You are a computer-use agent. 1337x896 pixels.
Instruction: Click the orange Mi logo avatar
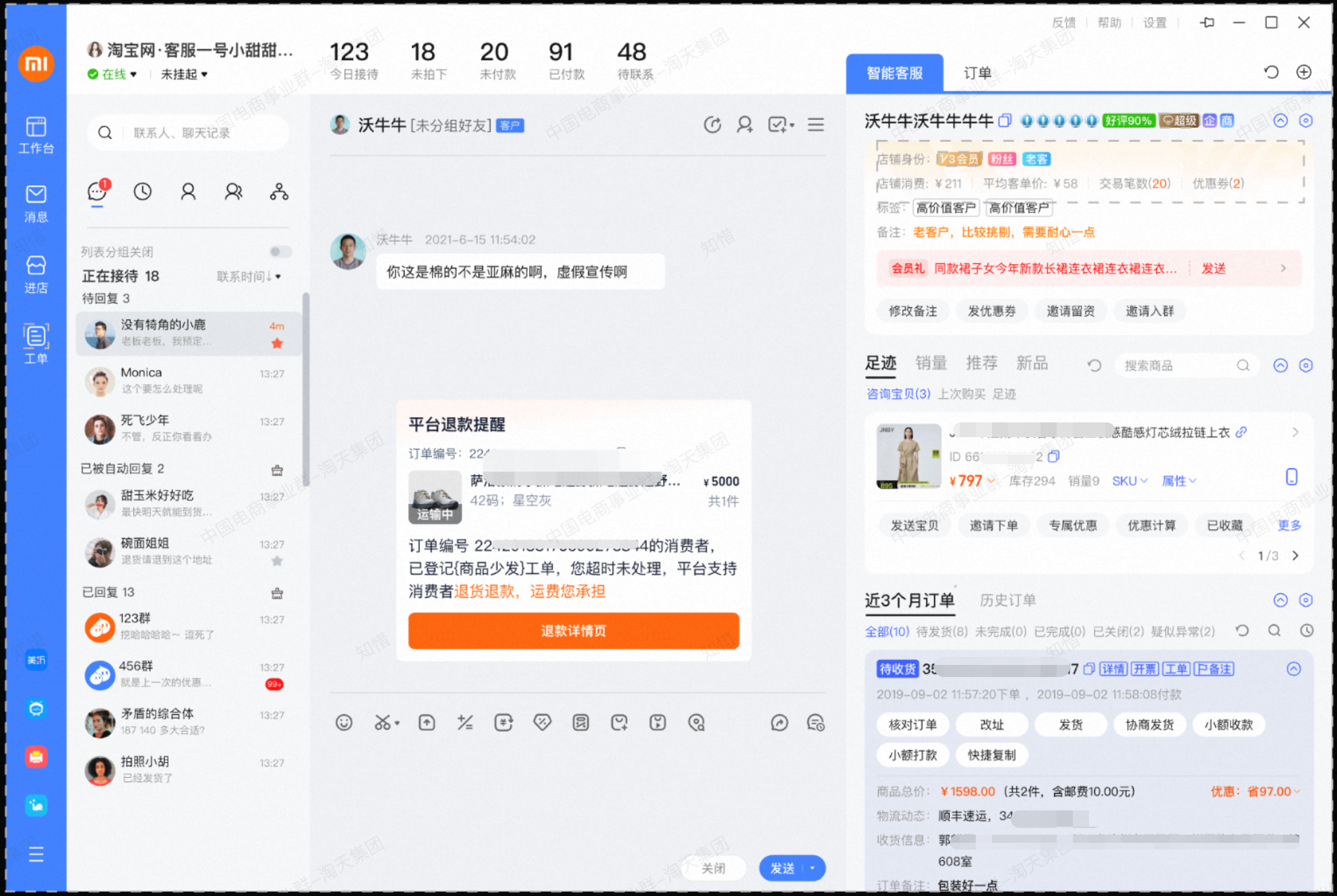36,63
